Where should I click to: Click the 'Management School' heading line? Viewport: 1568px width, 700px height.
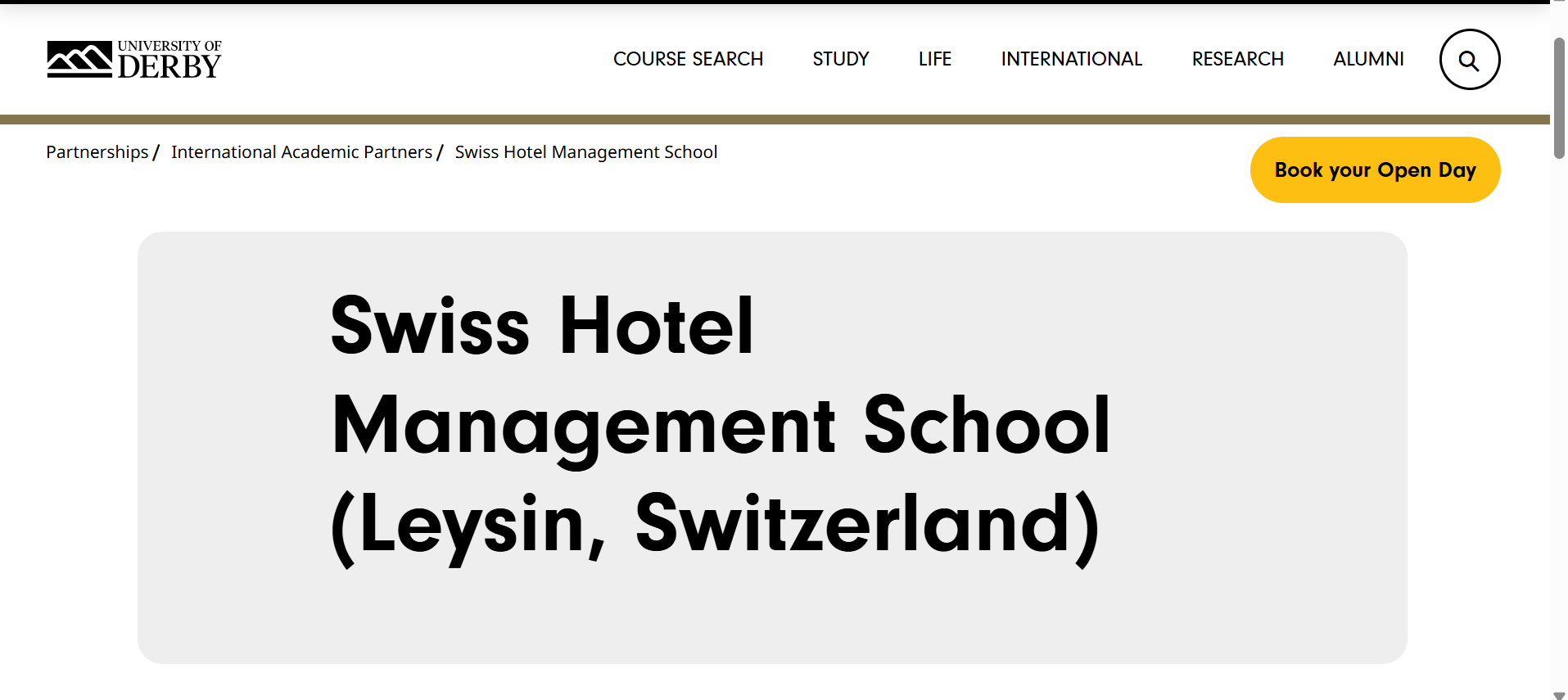[721, 425]
